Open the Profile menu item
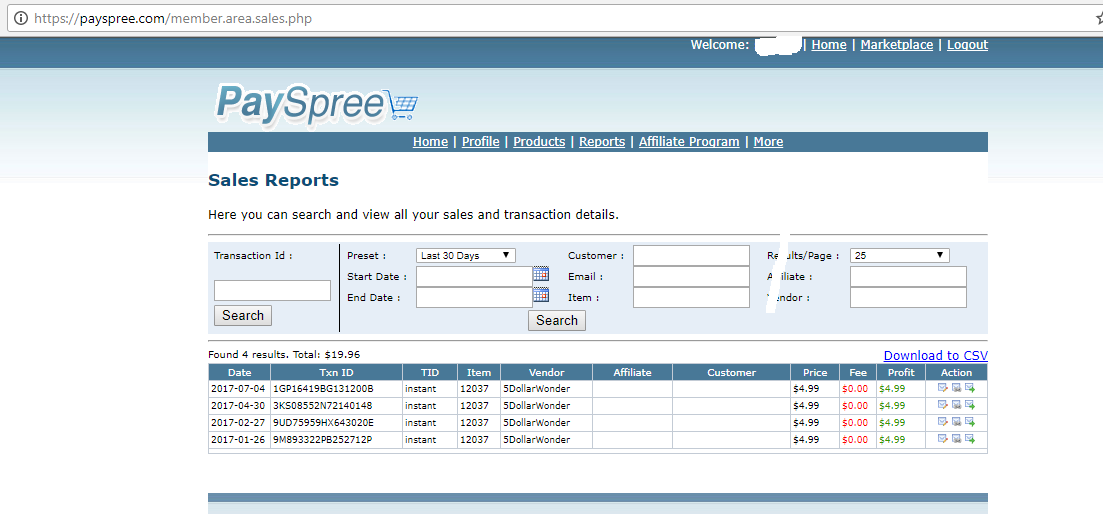This screenshot has width=1103, height=514. click(480, 142)
